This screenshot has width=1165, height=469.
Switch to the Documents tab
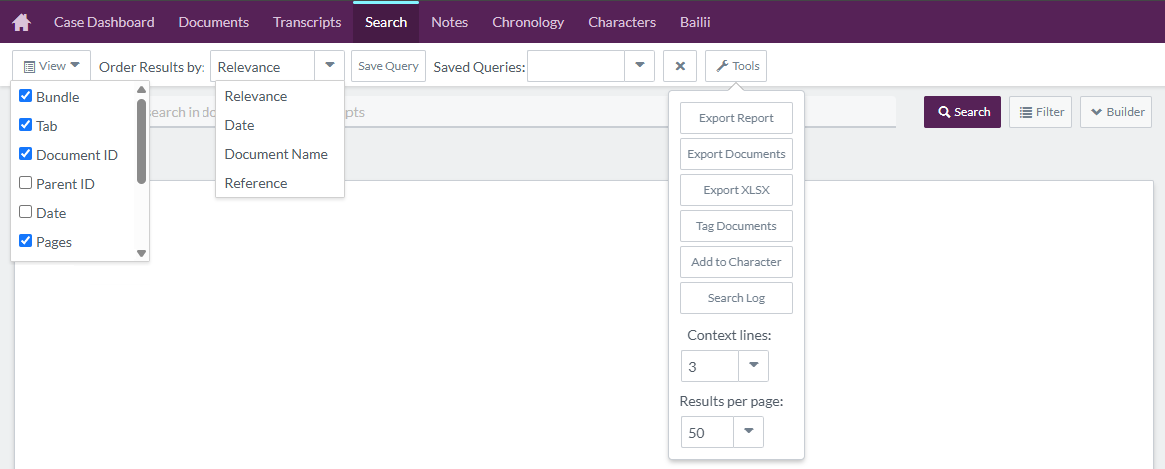[x=214, y=22]
